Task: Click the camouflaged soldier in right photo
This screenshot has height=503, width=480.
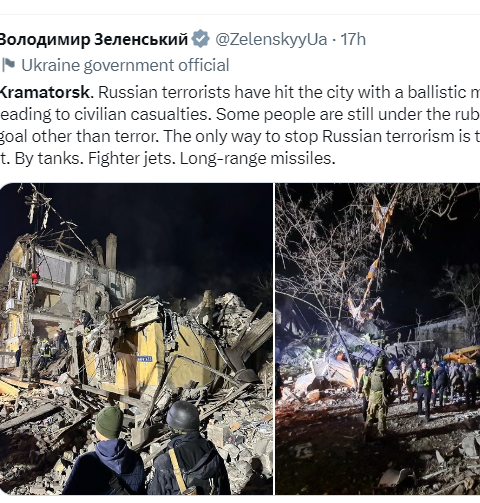Action: click(x=376, y=398)
